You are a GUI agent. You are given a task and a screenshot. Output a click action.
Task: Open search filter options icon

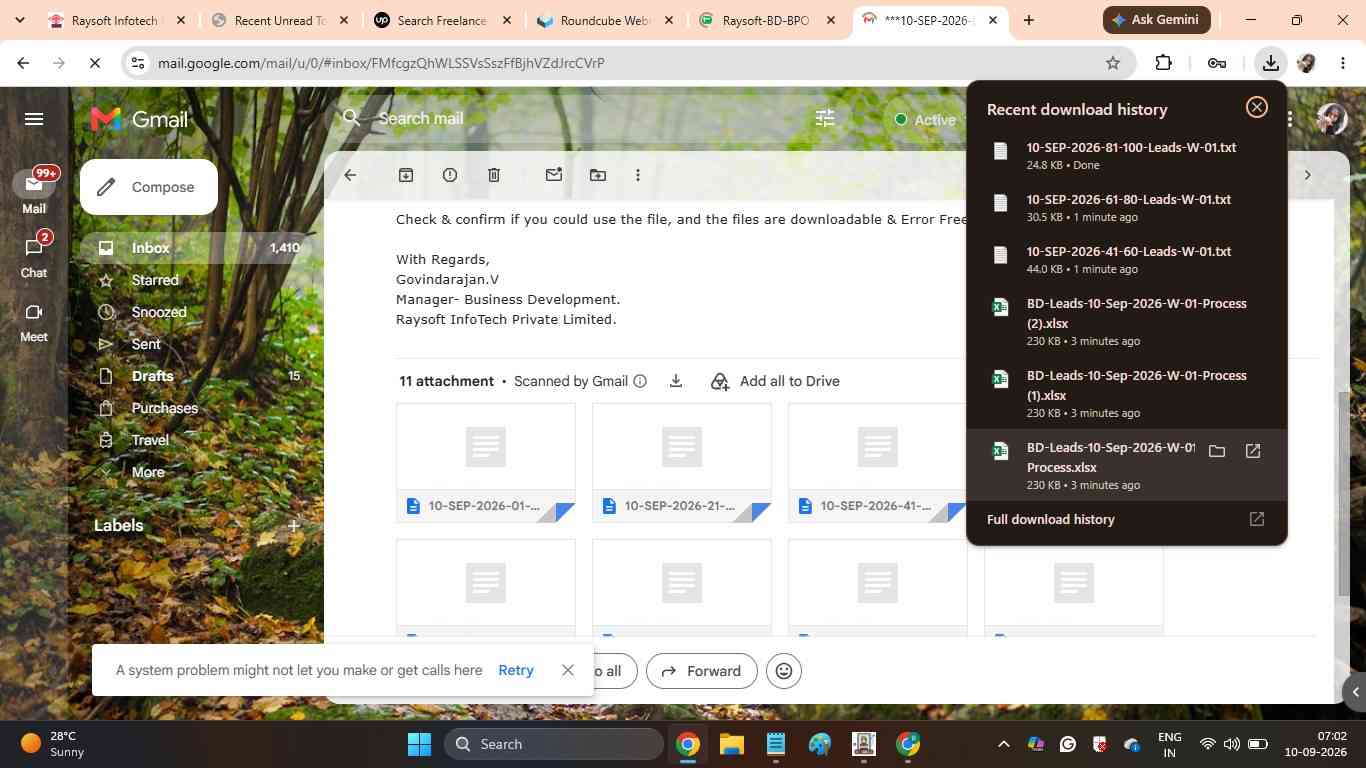(x=825, y=118)
